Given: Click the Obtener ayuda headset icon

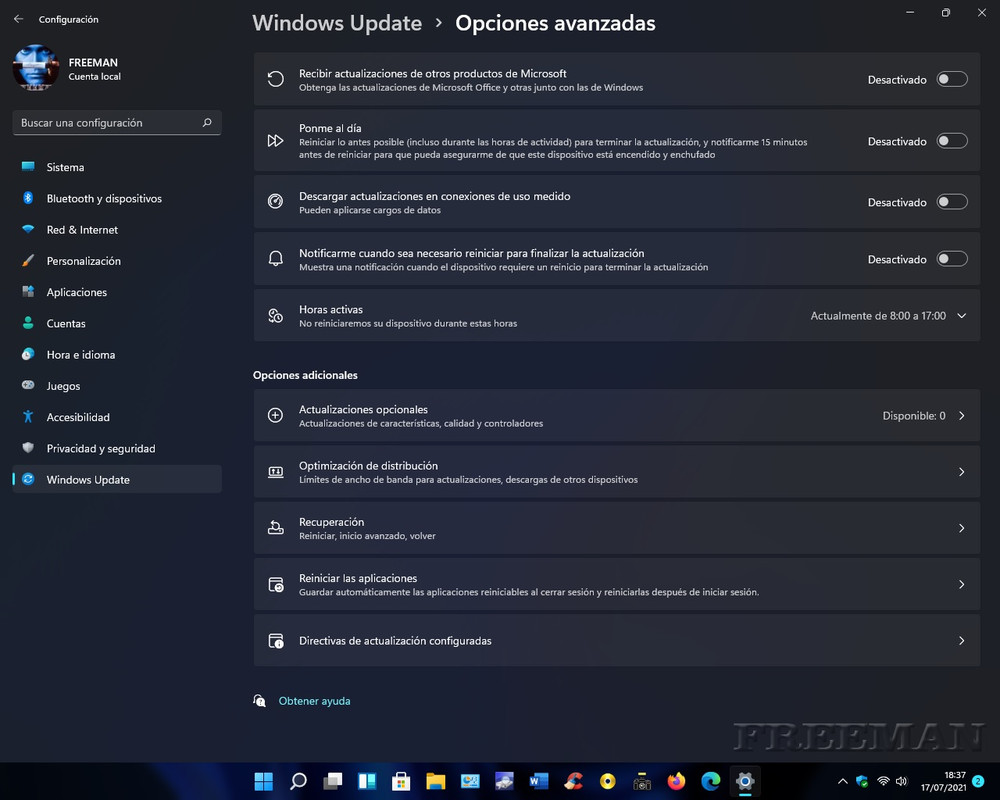Looking at the screenshot, I should point(260,701).
